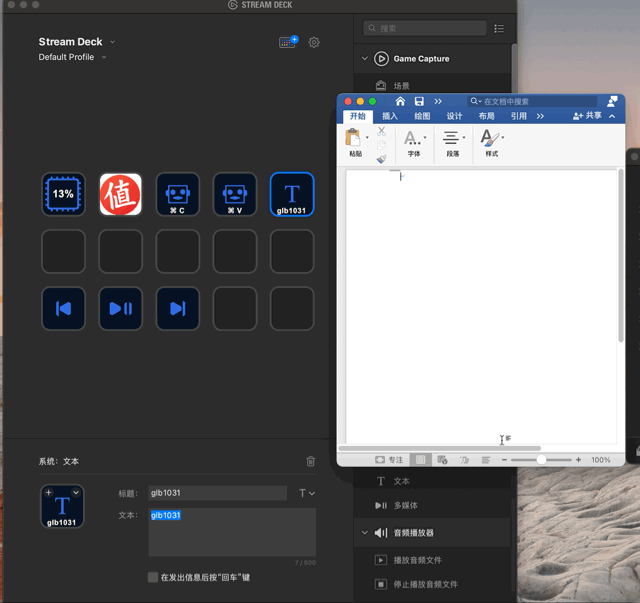
Task: Select the Next Track media key
Action: pyautogui.click(x=178, y=308)
